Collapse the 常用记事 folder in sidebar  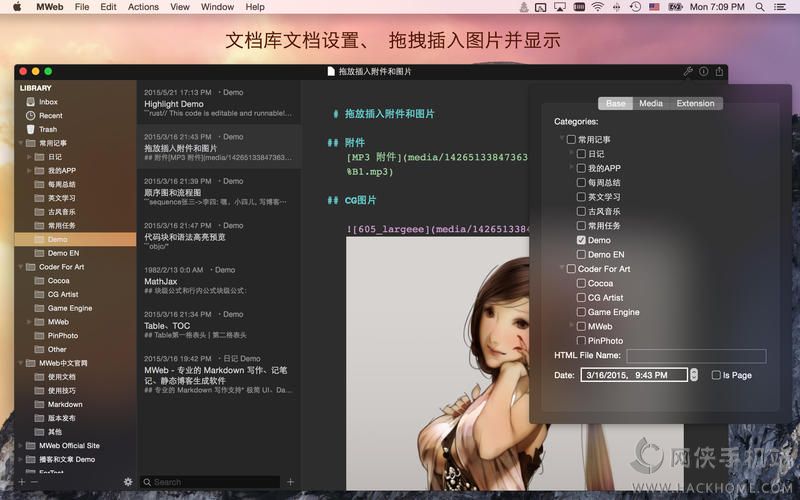pos(21,143)
